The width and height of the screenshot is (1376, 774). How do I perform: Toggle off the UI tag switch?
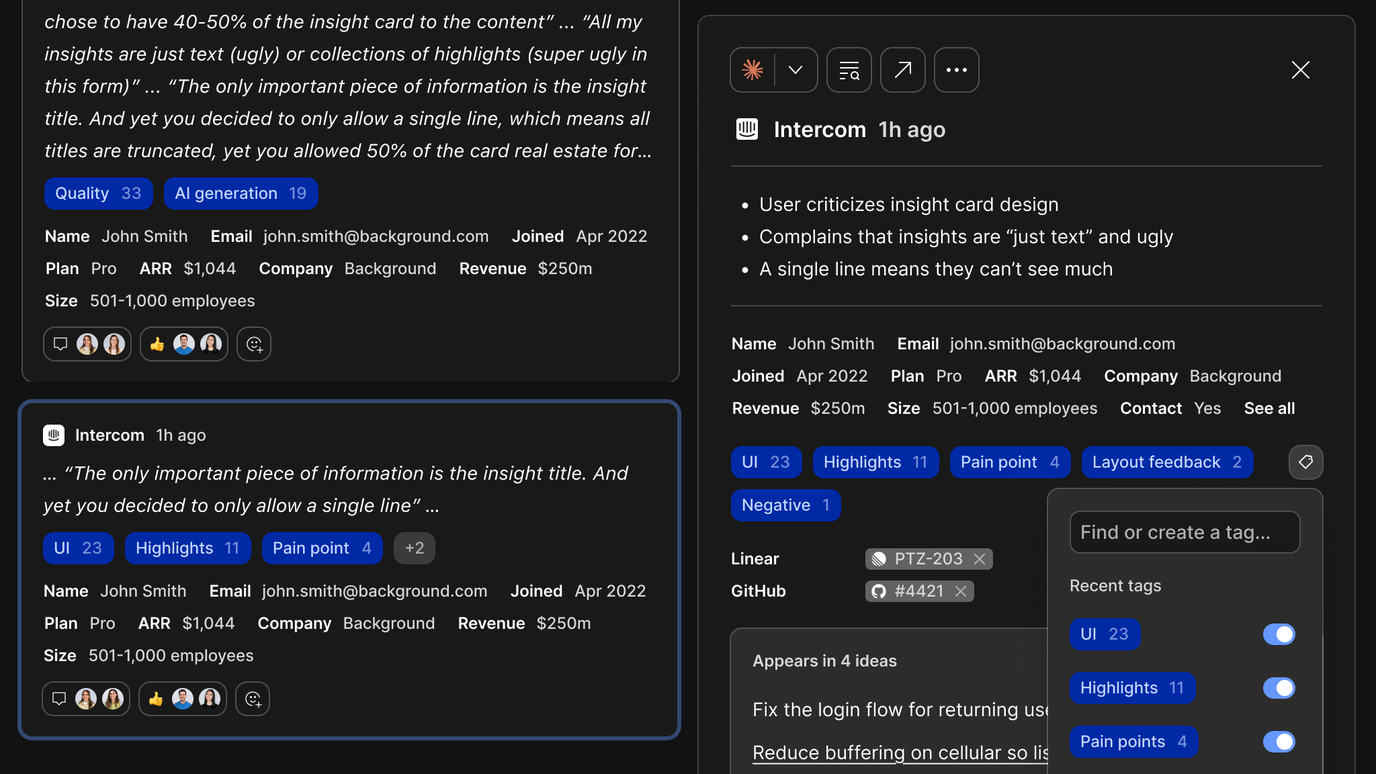click(x=1279, y=634)
